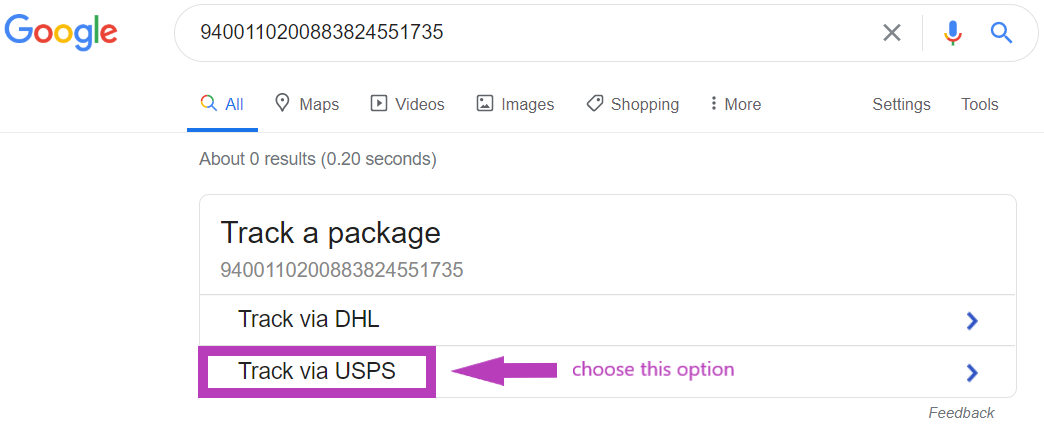Click the Images picture icon
This screenshot has width=1044, height=427.
485,103
